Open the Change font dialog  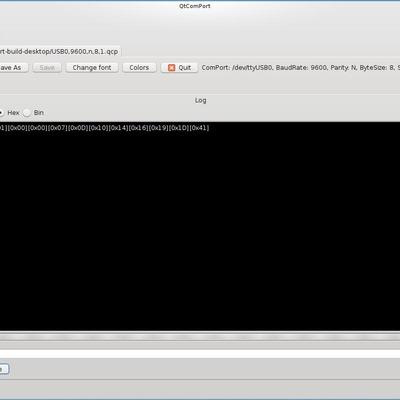pos(92,68)
